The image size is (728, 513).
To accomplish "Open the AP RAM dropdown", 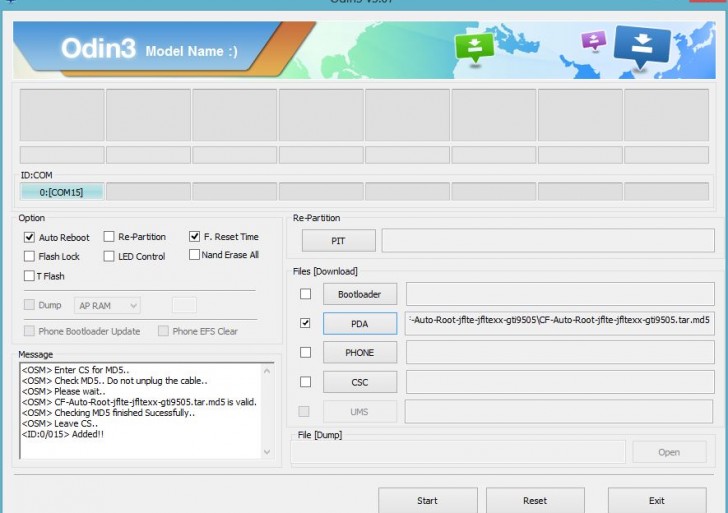I will pyautogui.click(x=107, y=305).
